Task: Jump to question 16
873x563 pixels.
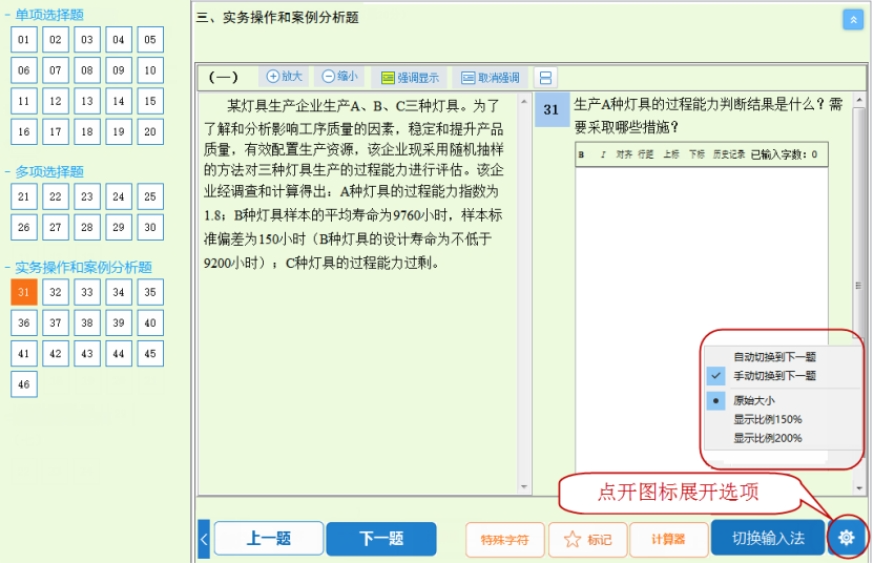Action: pyautogui.click(x=23, y=131)
